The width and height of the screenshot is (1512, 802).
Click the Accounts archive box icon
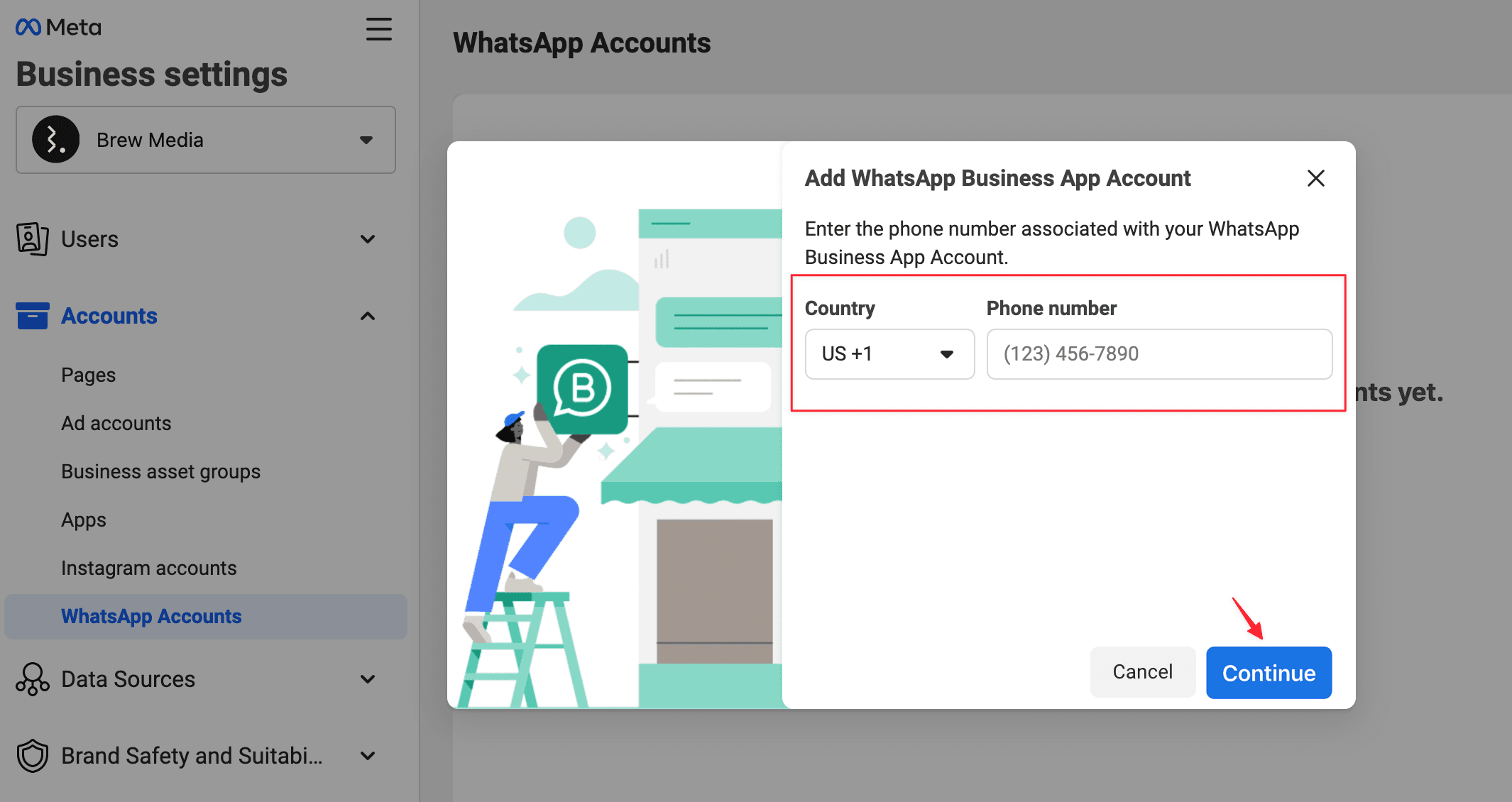[x=33, y=316]
